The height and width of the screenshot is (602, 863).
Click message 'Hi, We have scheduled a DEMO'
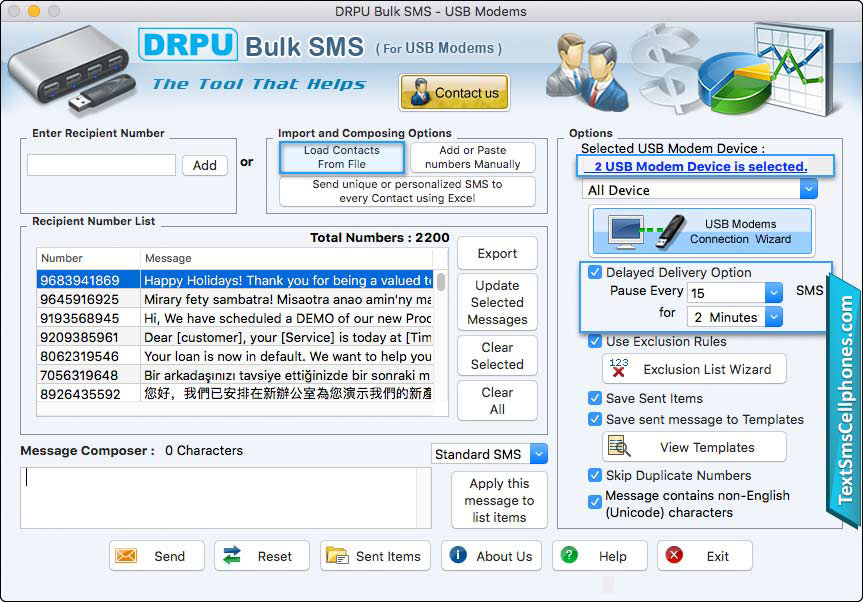[x=287, y=318]
